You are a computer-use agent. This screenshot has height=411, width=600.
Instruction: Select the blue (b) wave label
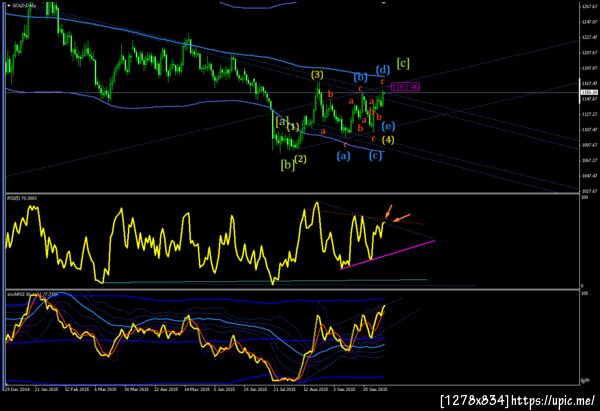point(360,77)
